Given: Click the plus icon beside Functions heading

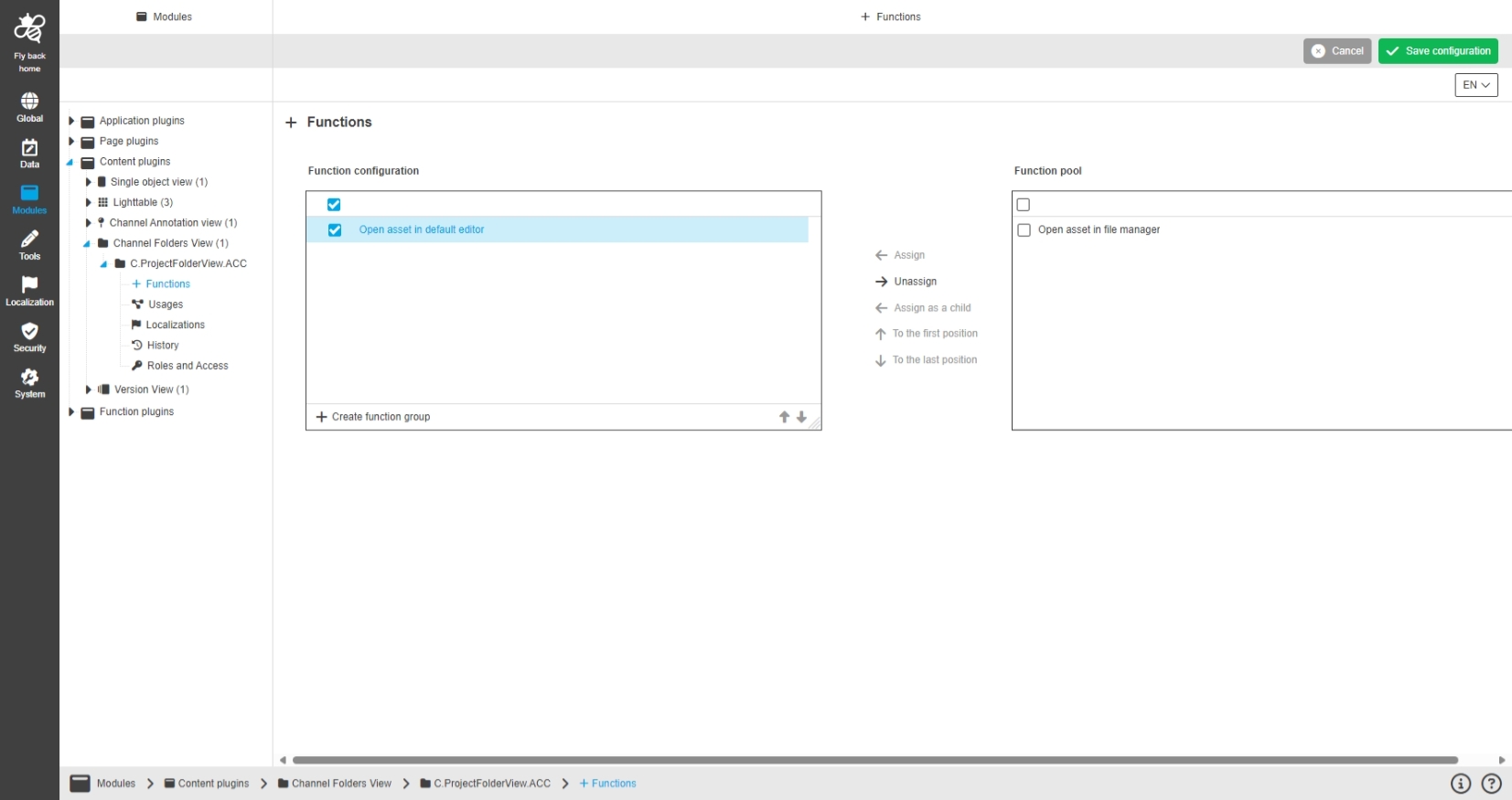Looking at the screenshot, I should point(291,123).
